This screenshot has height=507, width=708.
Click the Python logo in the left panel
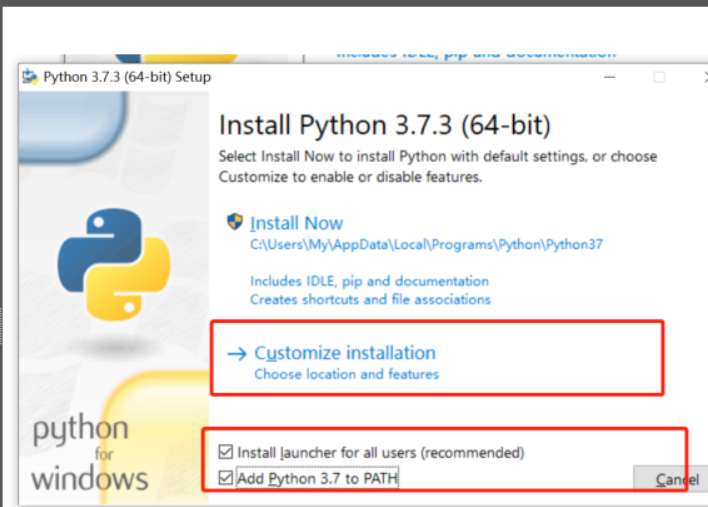(114, 265)
